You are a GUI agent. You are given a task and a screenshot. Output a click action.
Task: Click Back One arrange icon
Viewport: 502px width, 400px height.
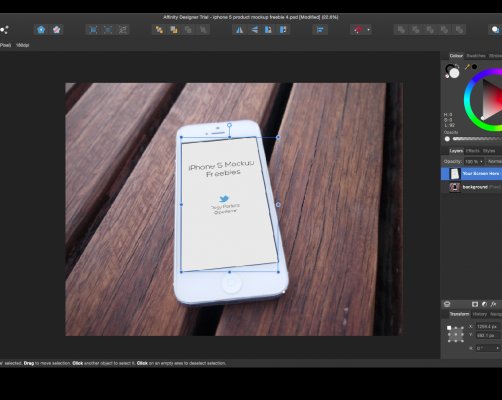point(174,30)
